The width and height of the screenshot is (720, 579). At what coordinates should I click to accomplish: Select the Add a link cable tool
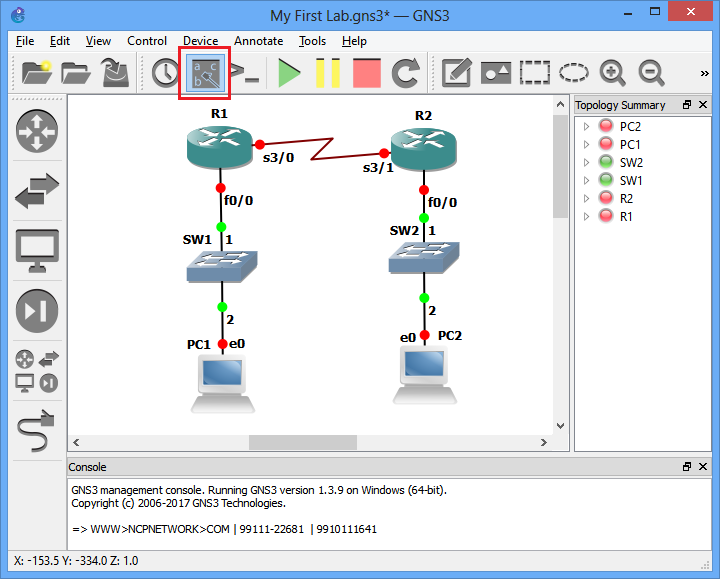(x=37, y=429)
